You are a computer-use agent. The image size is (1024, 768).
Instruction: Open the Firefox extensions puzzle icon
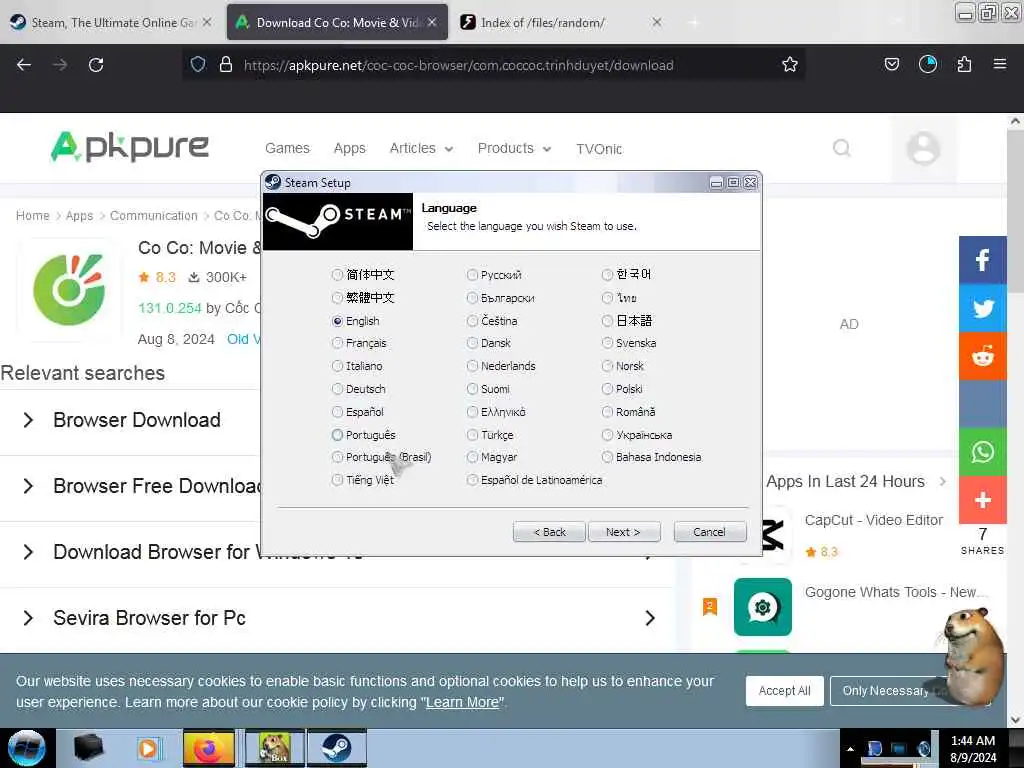[964, 64]
